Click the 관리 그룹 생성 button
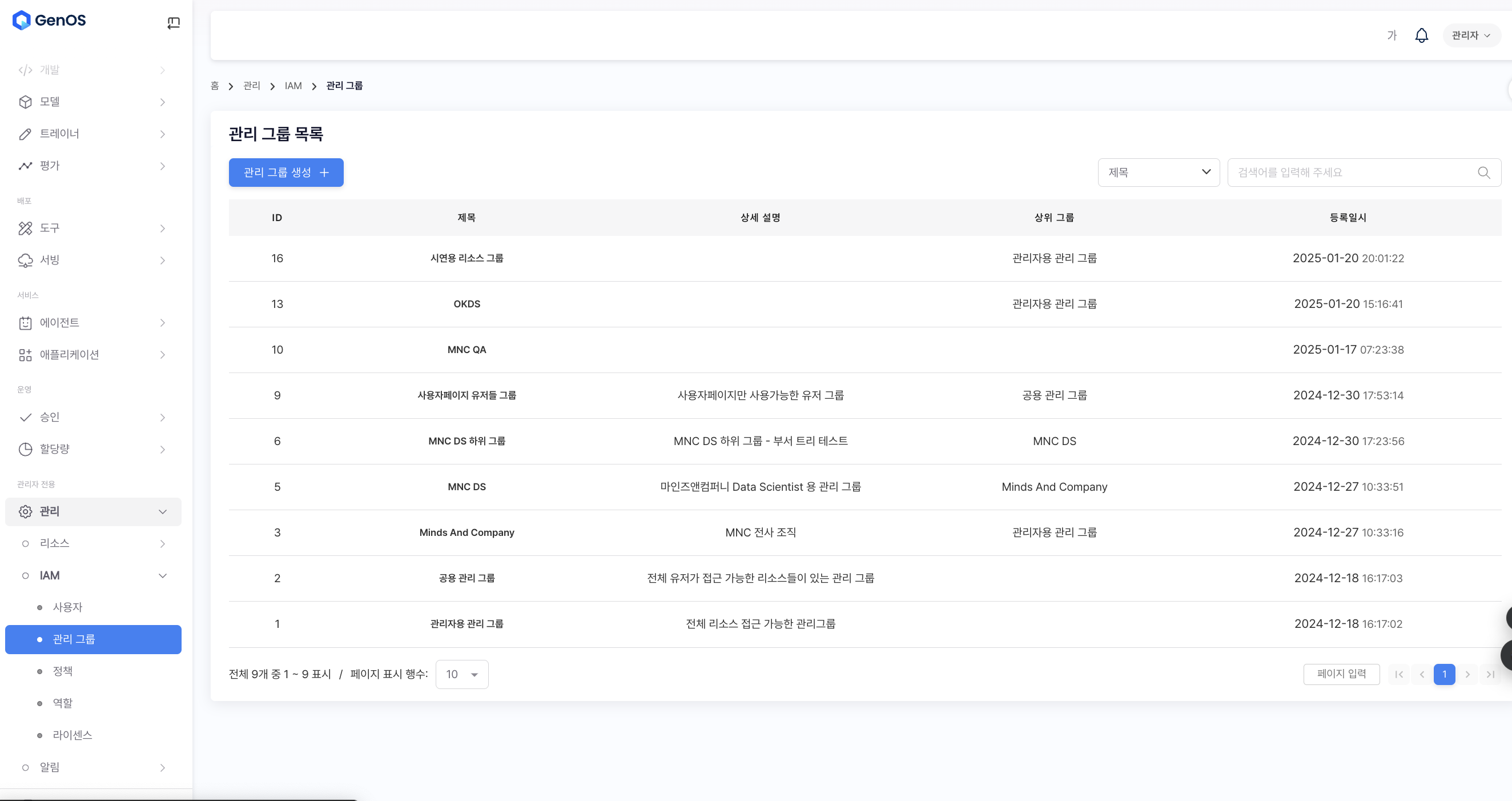 286,173
